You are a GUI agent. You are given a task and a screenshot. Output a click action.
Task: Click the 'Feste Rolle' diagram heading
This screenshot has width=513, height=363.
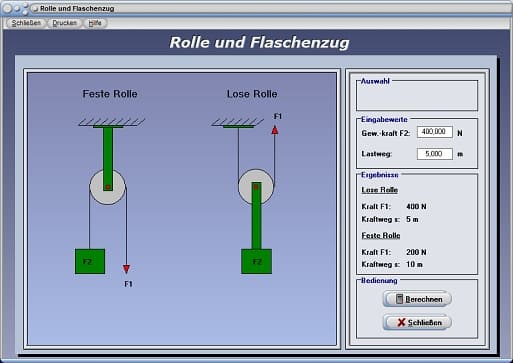[x=110, y=94]
